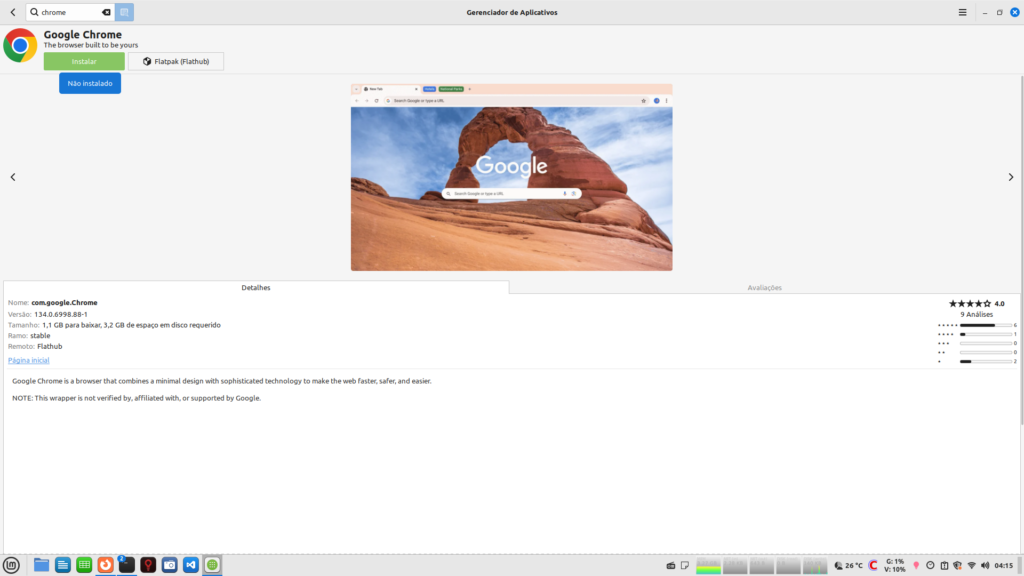Viewport: 1024px width, 576px height.
Task: Open the volume control in system tray
Action: click(987, 566)
